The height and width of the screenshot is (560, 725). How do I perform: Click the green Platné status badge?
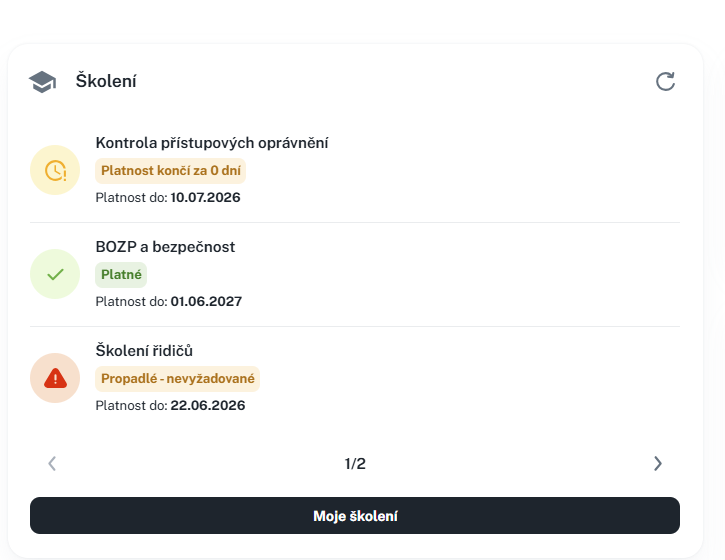pyautogui.click(x=121, y=275)
